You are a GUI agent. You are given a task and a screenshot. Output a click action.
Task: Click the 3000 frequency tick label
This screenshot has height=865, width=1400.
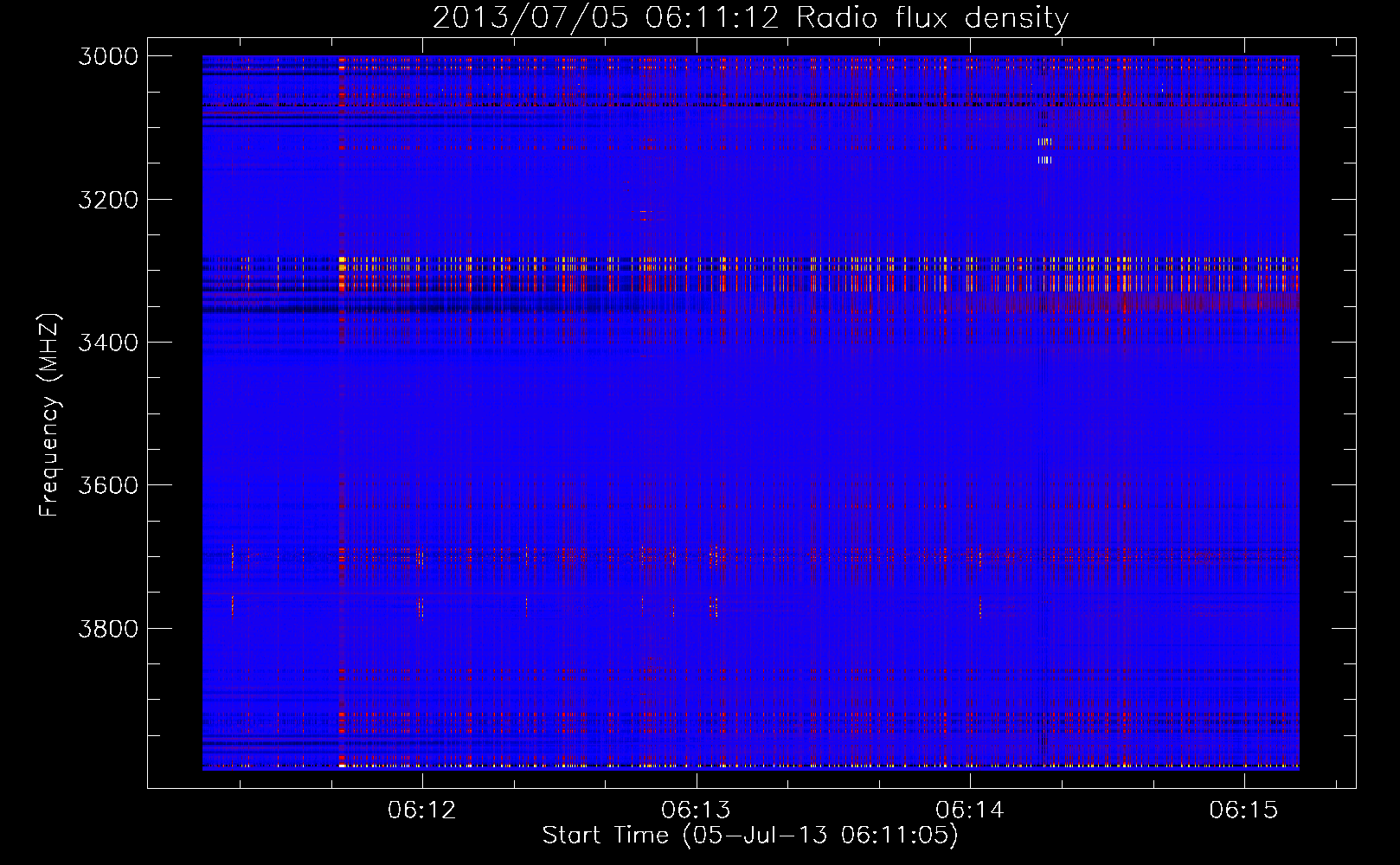[x=108, y=56]
